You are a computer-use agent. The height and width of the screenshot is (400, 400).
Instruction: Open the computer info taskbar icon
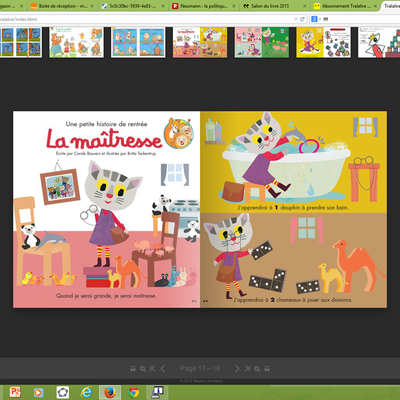[x=158, y=392]
